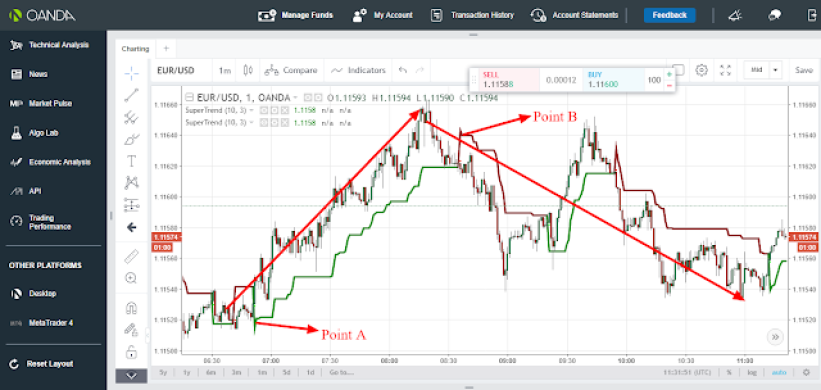The height and width of the screenshot is (390, 821).
Task: Click the back arrow tool
Action: [131, 227]
